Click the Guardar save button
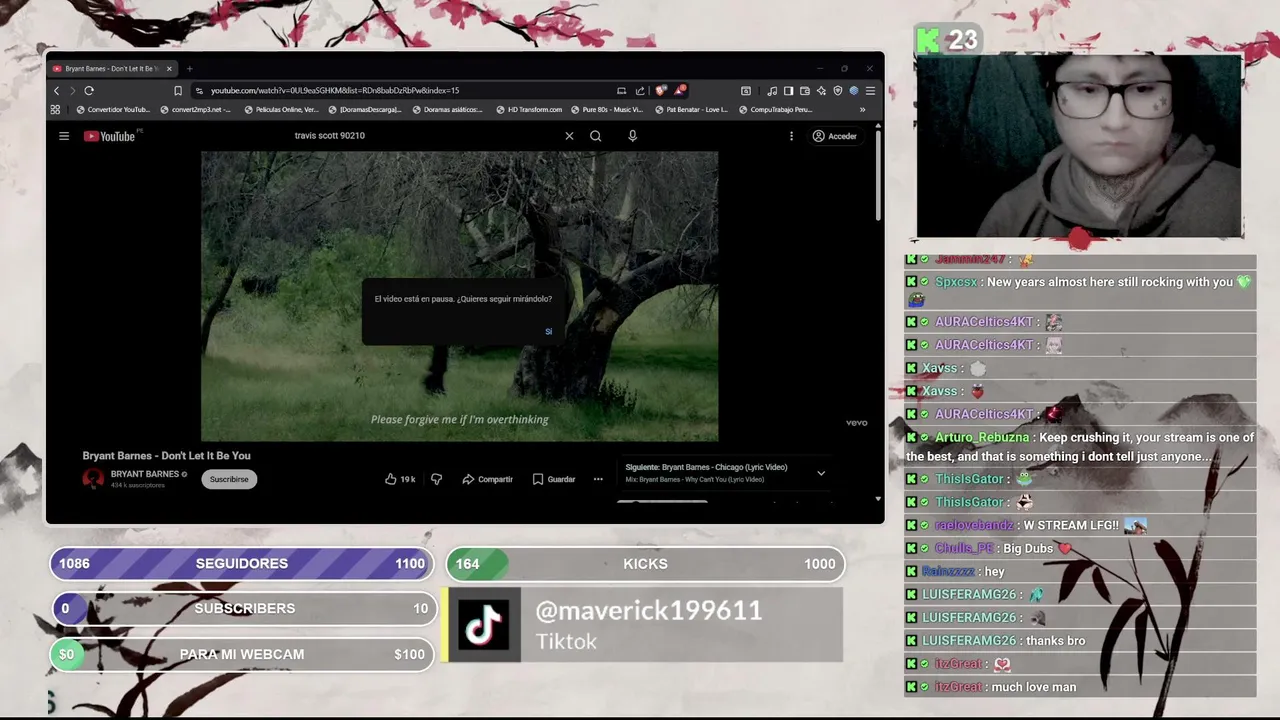The height and width of the screenshot is (720, 1280). pyautogui.click(x=553, y=479)
